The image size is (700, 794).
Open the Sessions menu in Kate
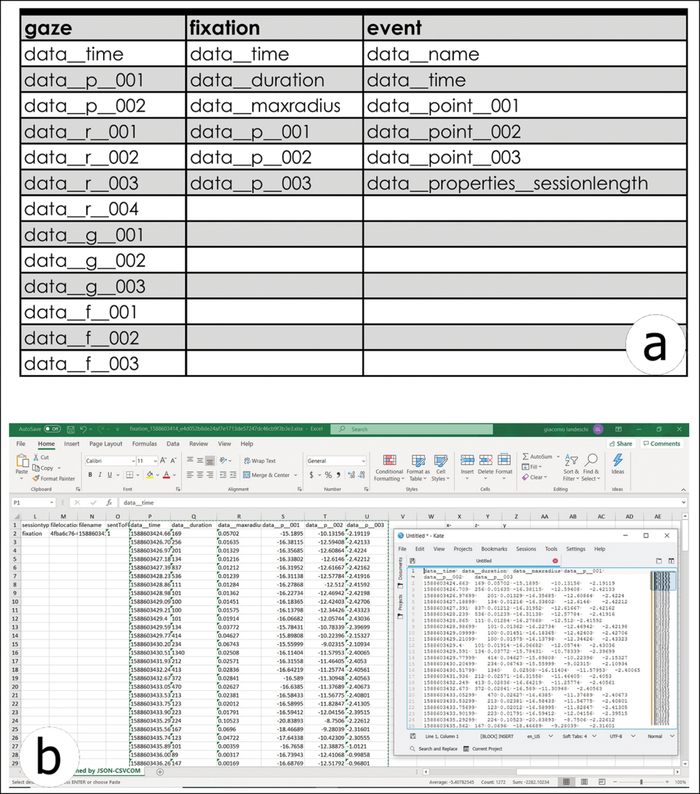coord(526,549)
